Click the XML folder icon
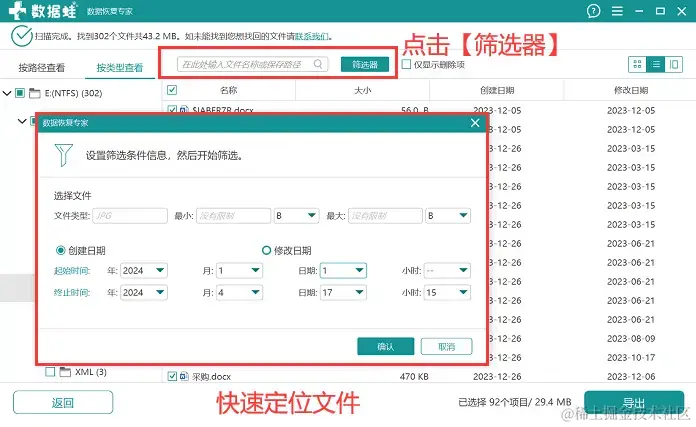 pyautogui.click(x=65, y=372)
